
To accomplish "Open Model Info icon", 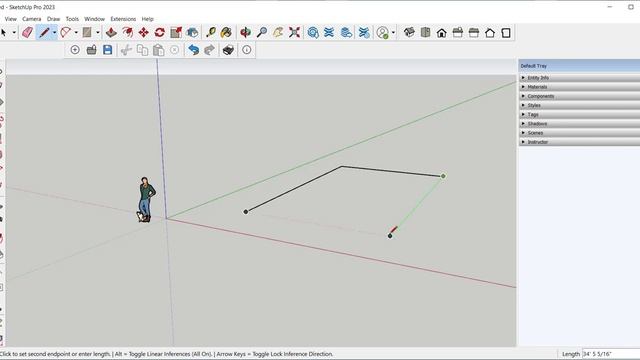I will [x=247, y=50].
